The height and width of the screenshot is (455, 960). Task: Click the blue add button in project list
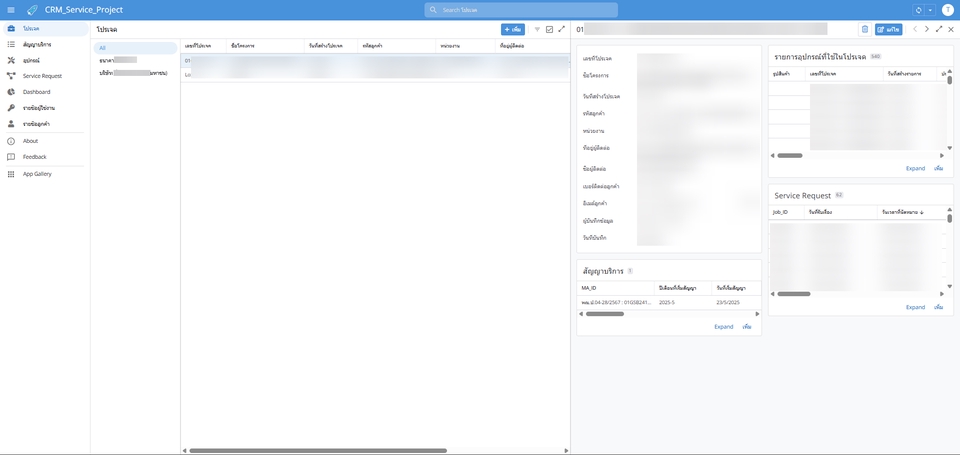click(512, 29)
